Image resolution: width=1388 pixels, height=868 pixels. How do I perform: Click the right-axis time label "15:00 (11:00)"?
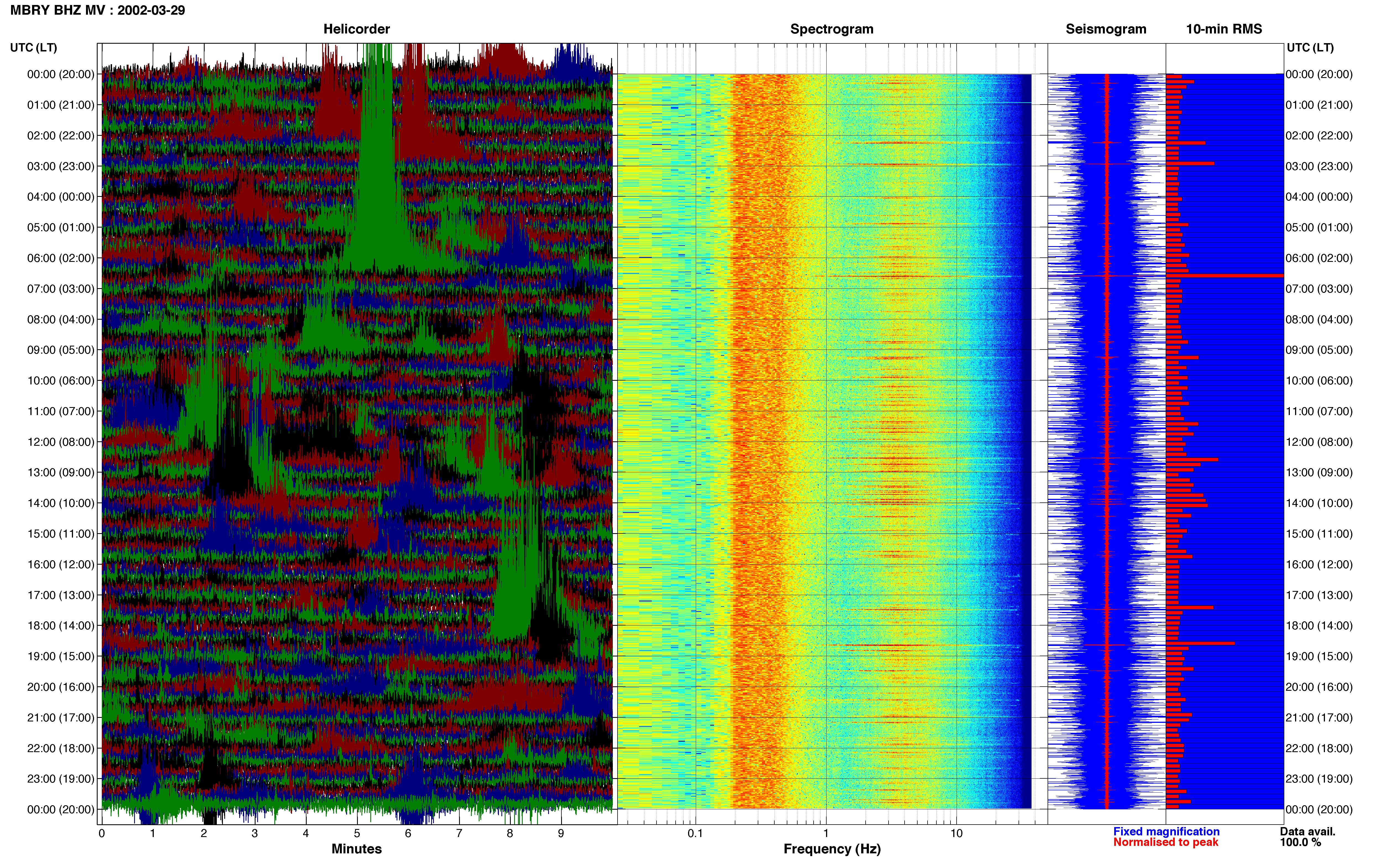(x=1319, y=534)
